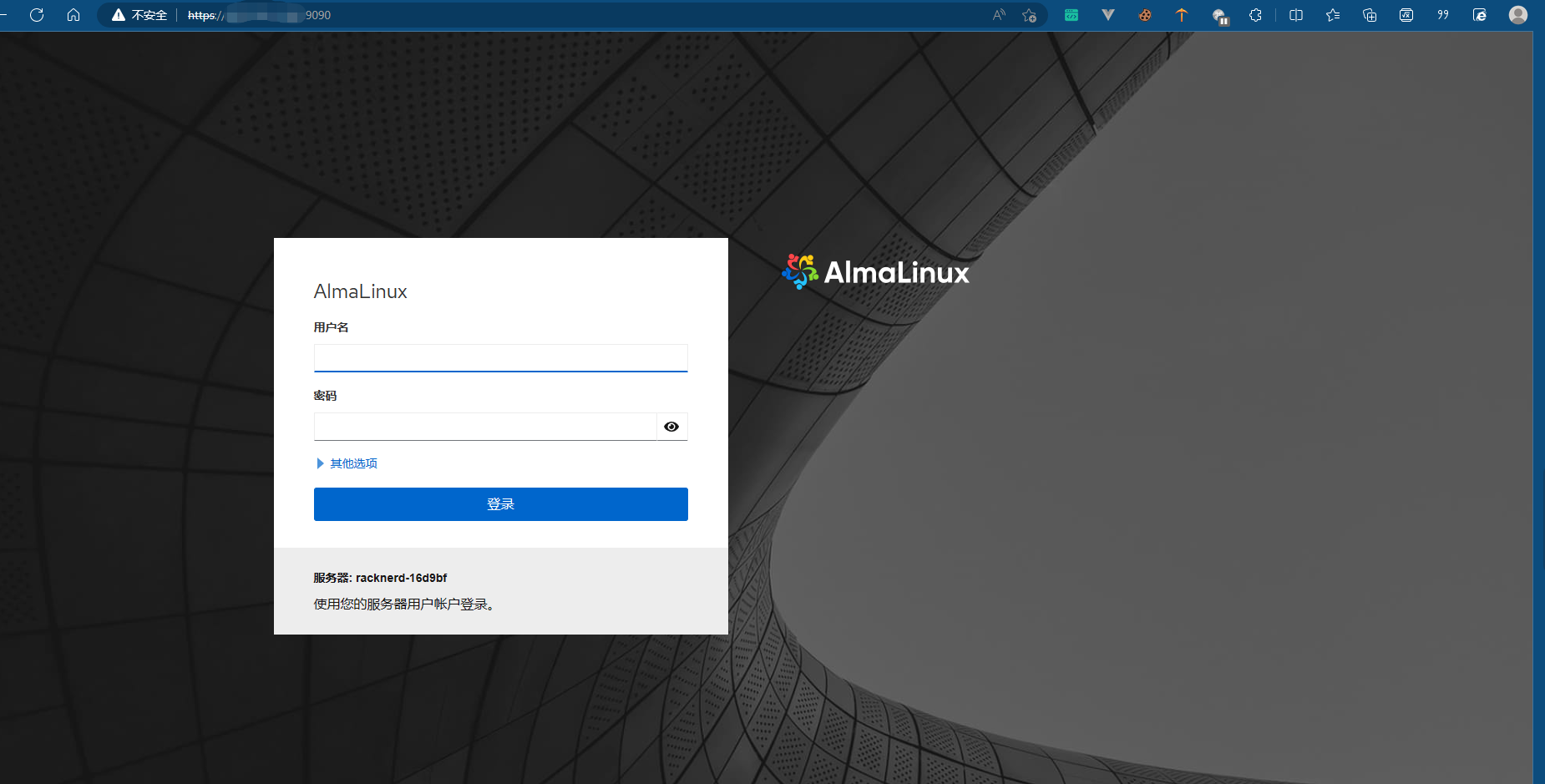Show password using the eye icon
Image resolution: width=1545 pixels, height=784 pixels.
[x=671, y=427]
